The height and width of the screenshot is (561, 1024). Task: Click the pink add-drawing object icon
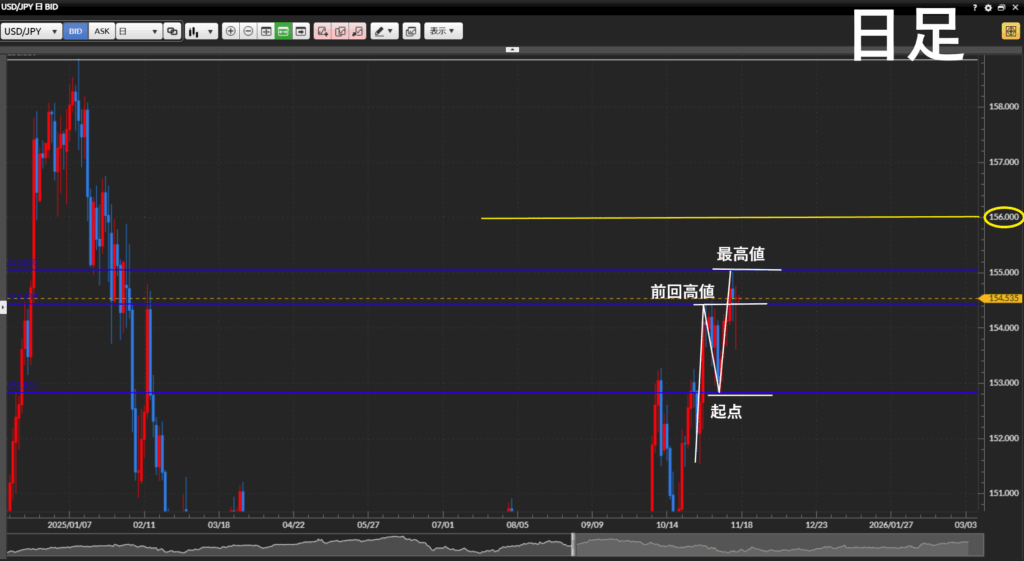tap(322, 31)
